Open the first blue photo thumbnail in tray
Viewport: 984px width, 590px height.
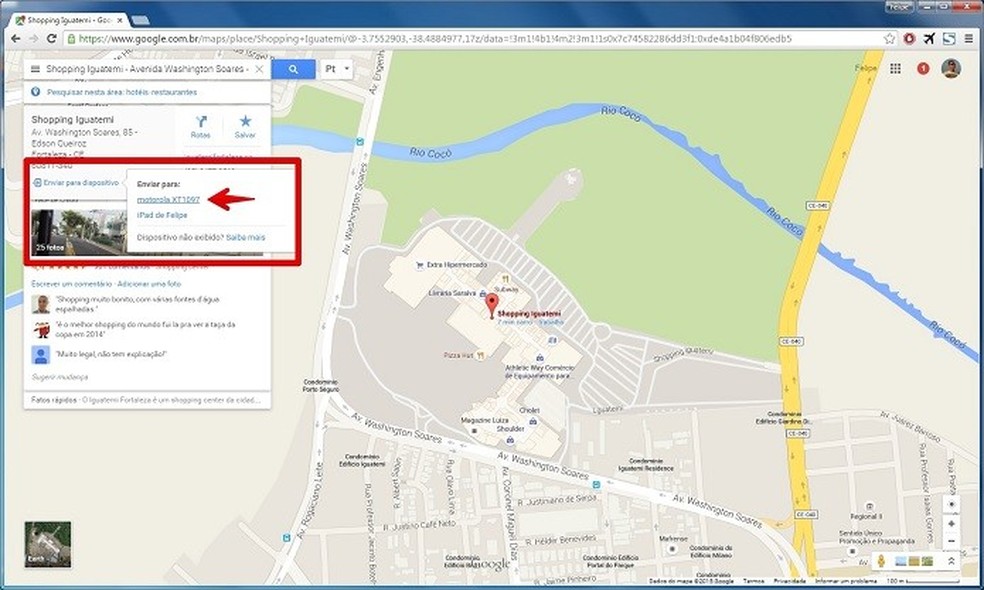pos(901,561)
